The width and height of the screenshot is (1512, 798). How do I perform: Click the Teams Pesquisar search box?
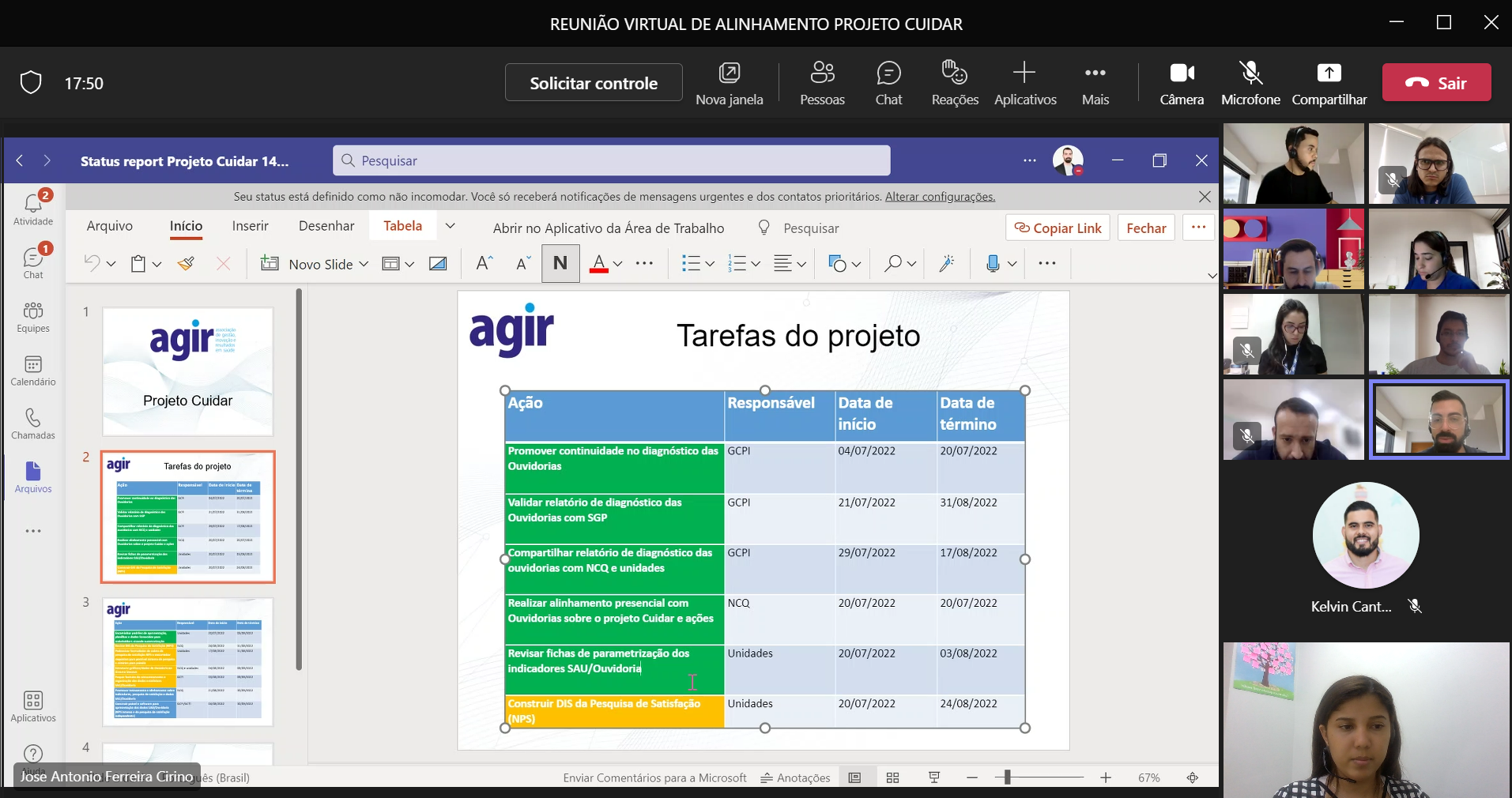click(611, 160)
